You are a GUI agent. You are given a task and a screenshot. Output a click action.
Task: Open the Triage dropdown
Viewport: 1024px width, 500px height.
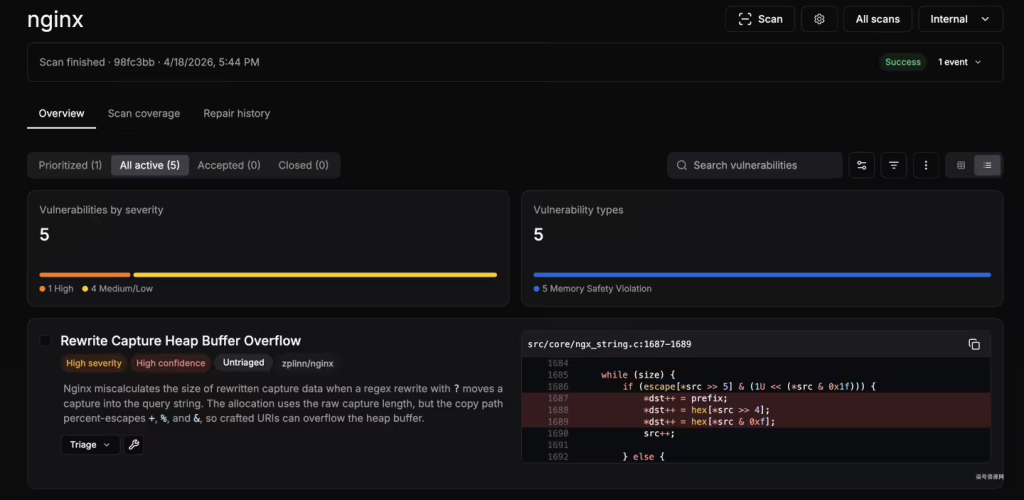point(90,445)
